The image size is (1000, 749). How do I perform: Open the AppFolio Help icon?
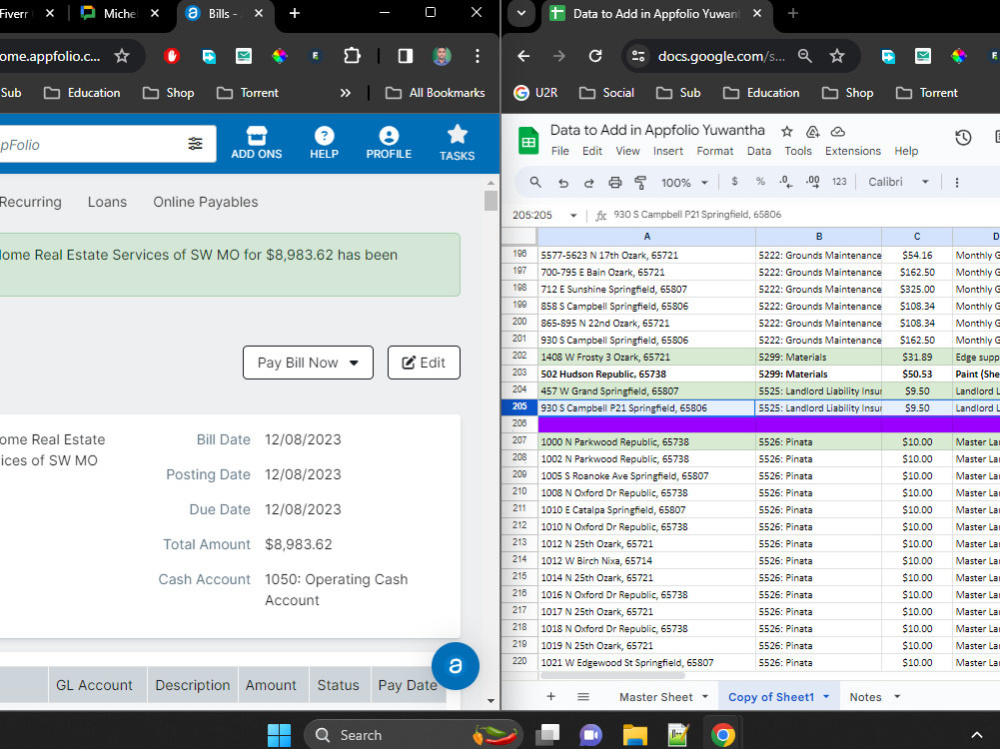tap(324, 143)
